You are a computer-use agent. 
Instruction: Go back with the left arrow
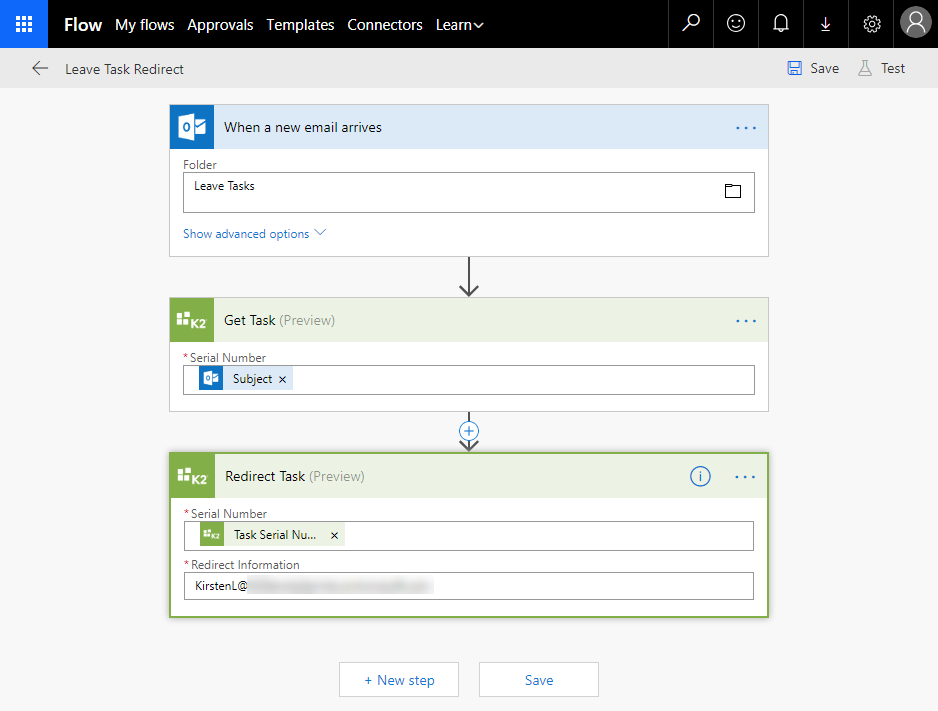point(40,69)
